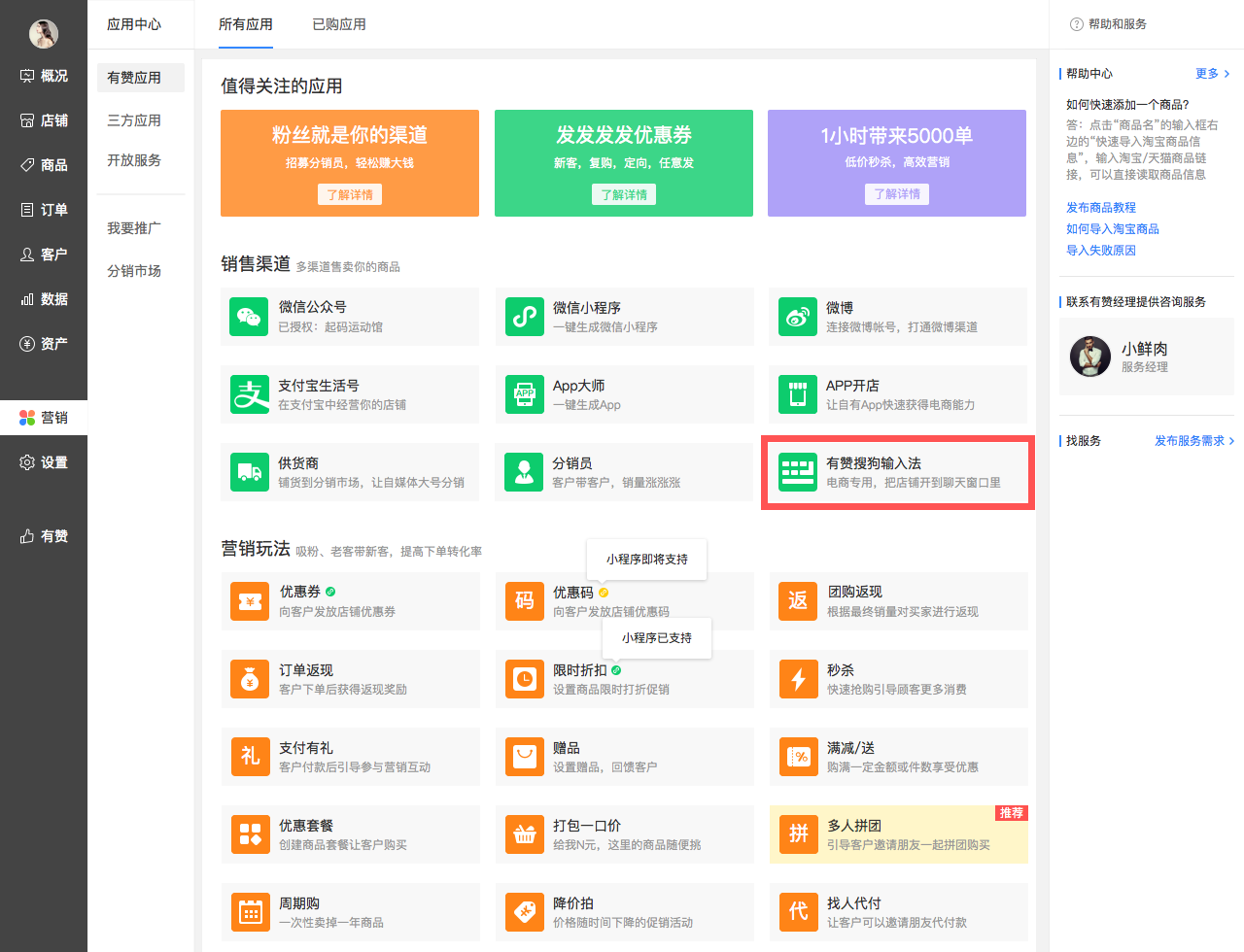Viewport: 1244px width, 952px height.
Task: Click the 有赞搜狗输入法 keyboard icon
Action: (798, 472)
